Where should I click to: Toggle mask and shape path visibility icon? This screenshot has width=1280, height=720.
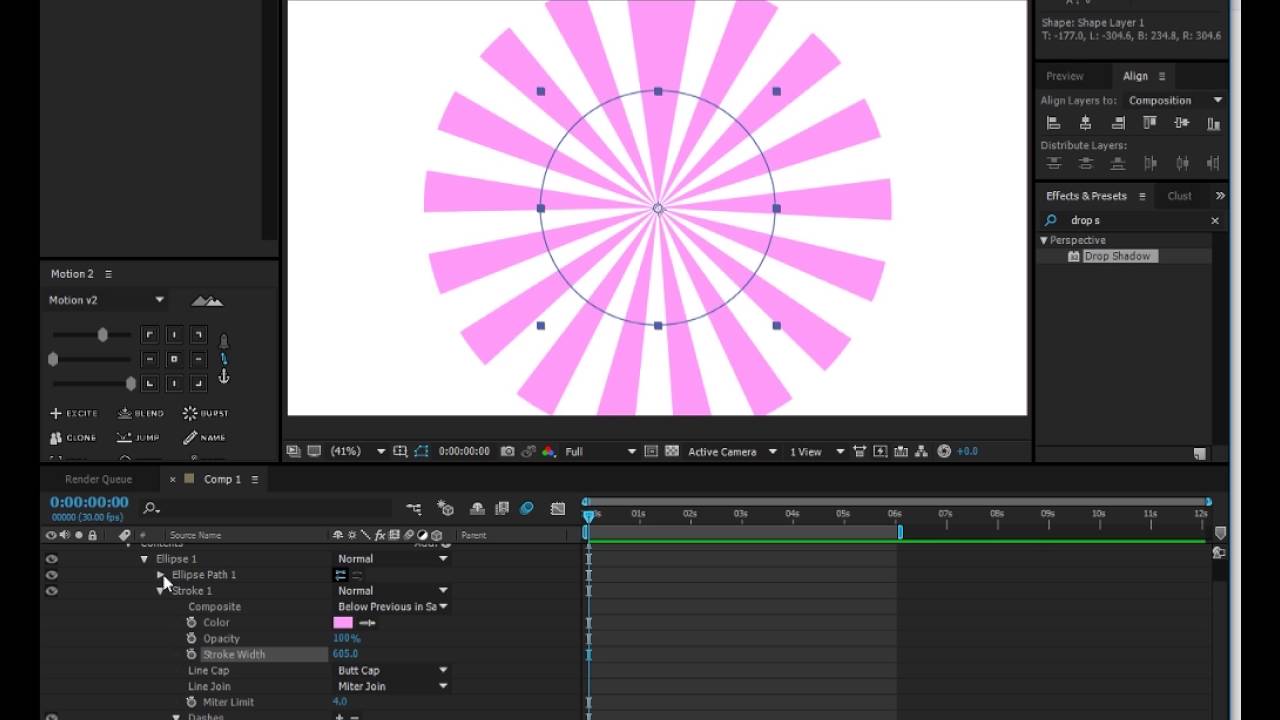coord(421,452)
